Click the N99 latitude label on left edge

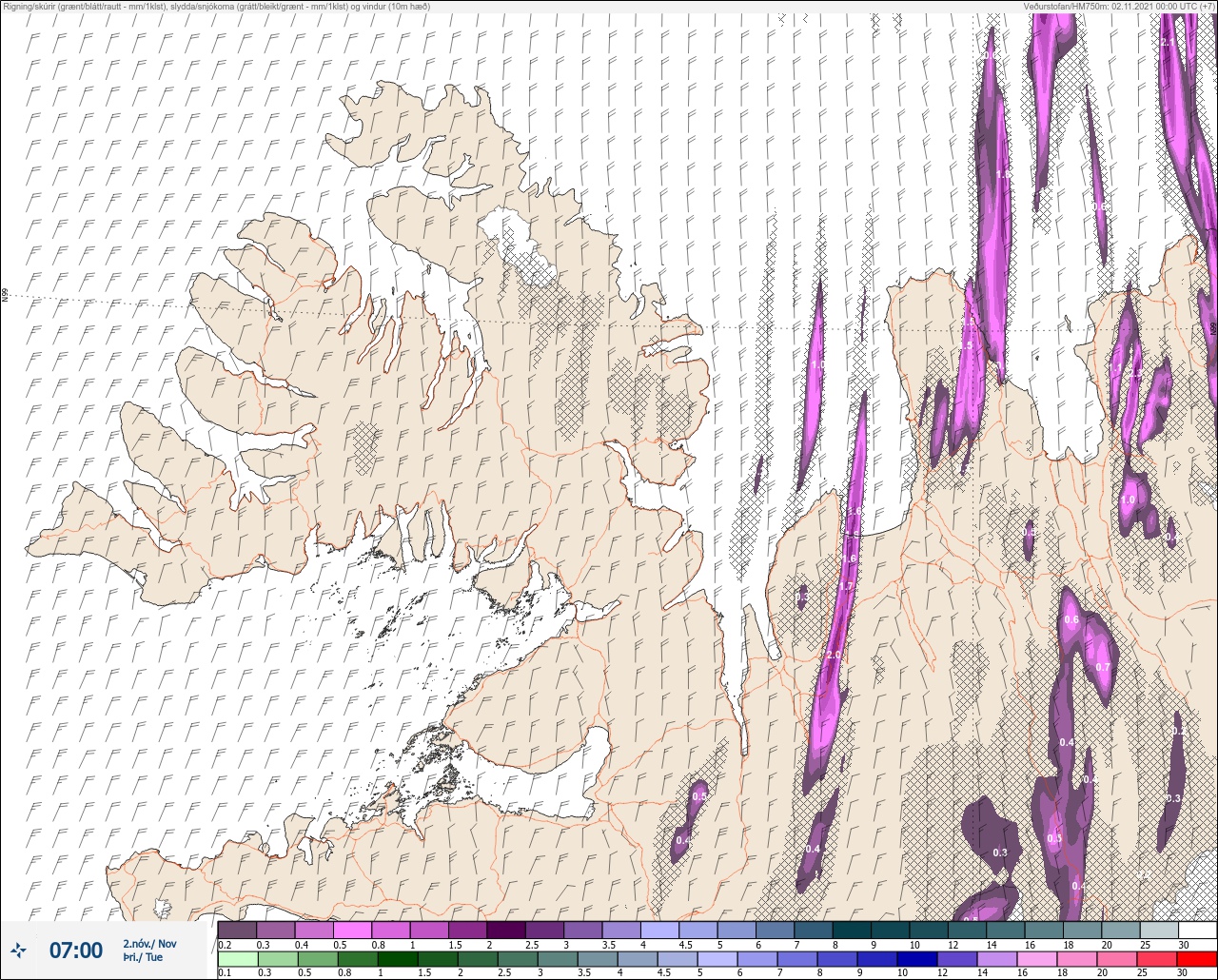pyautogui.click(x=5, y=296)
